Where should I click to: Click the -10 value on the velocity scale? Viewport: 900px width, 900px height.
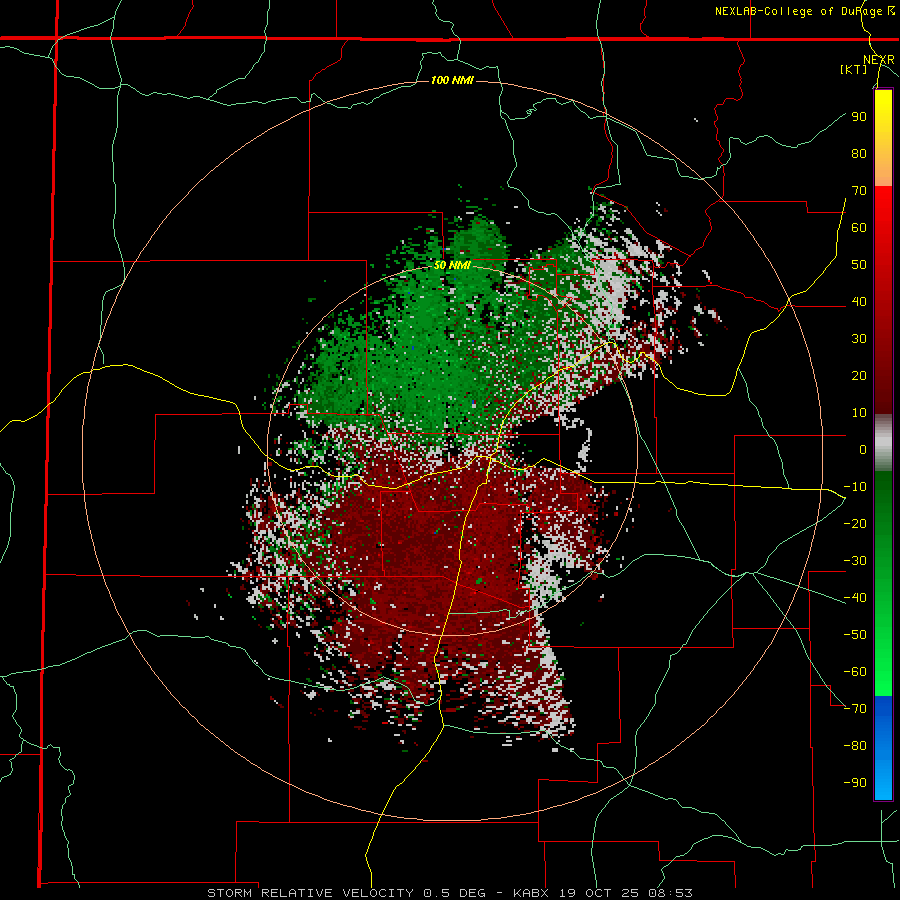pos(855,487)
